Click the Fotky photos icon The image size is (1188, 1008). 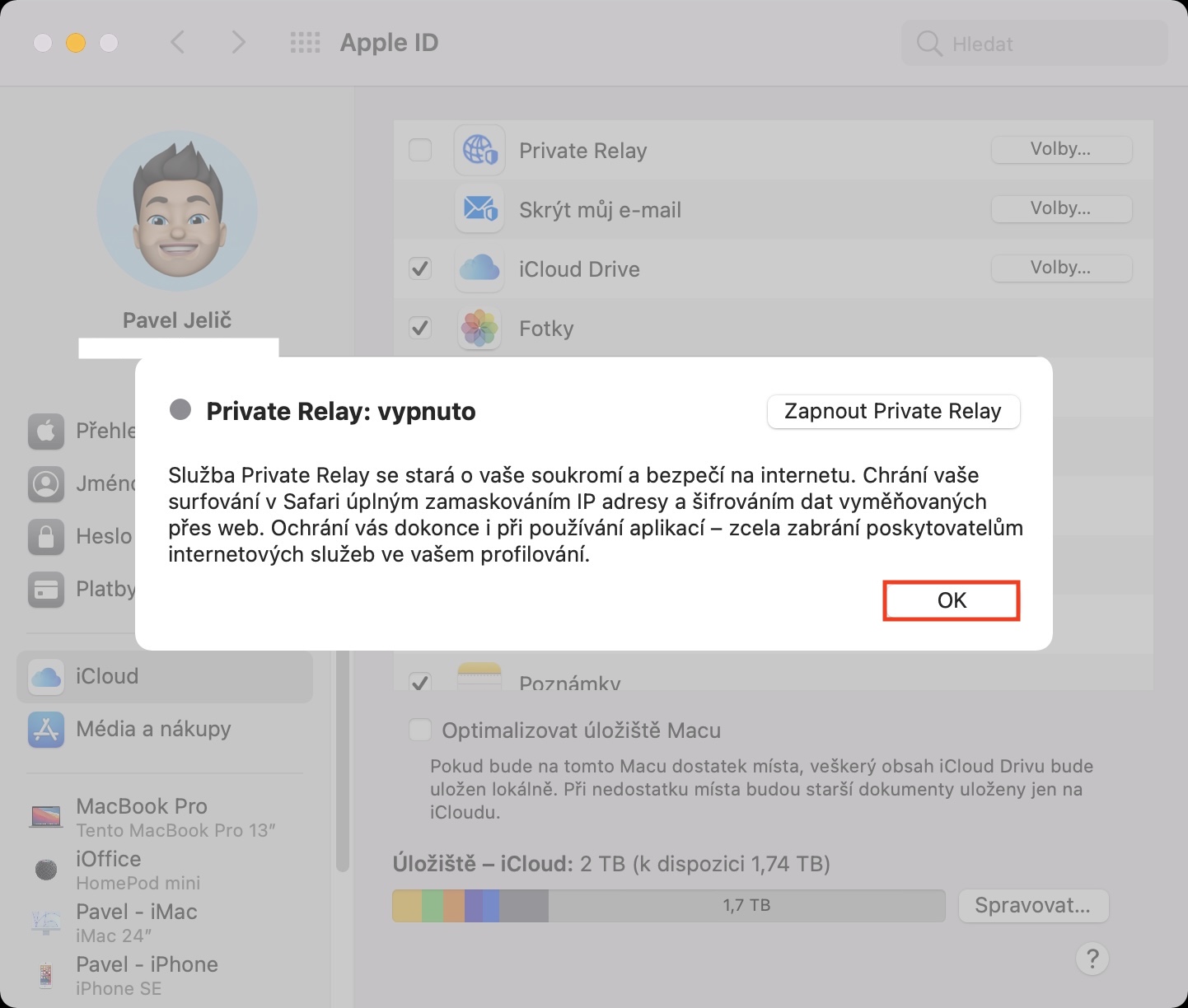479,328
